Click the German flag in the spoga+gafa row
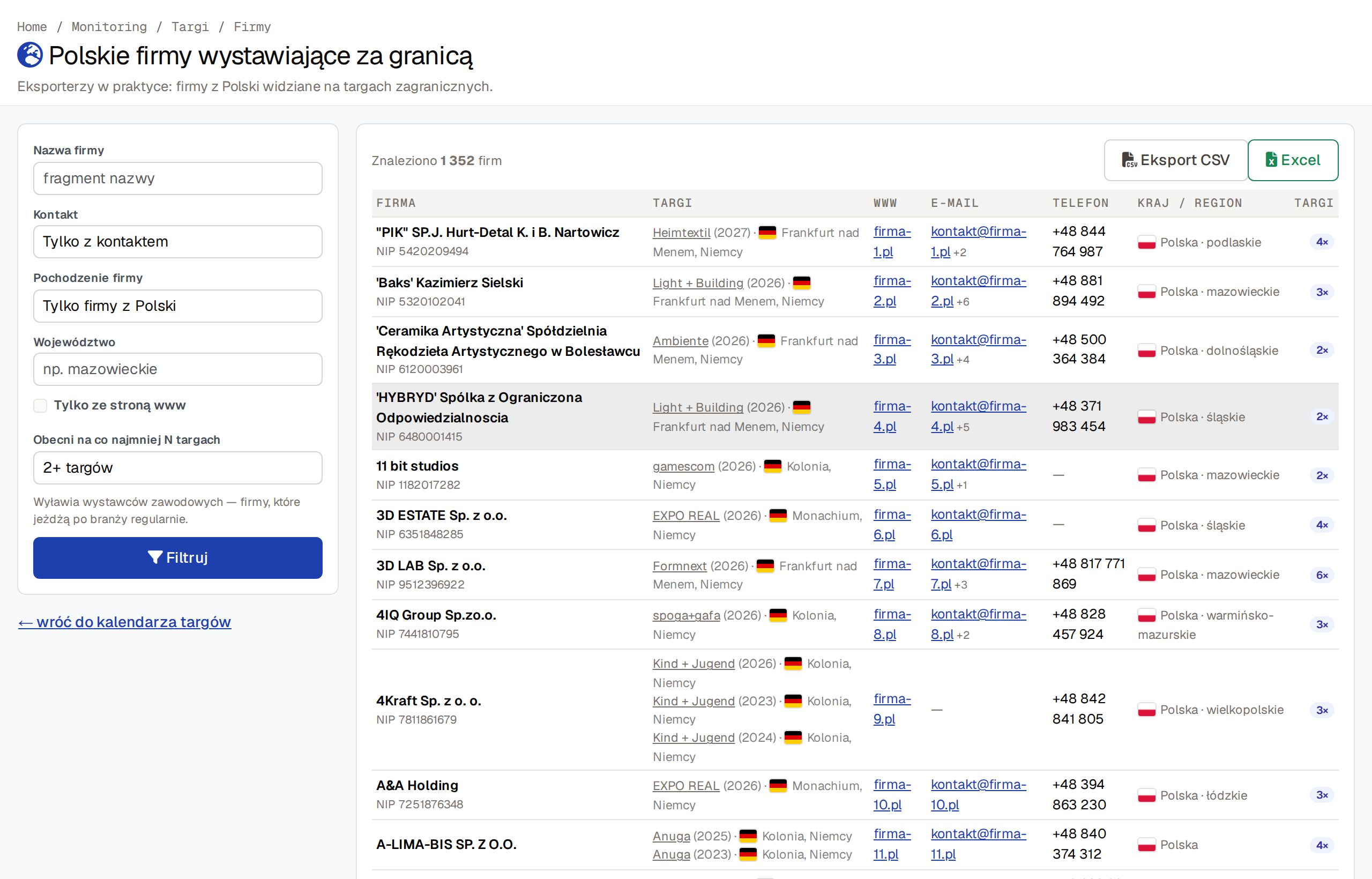 coord(778,615)
